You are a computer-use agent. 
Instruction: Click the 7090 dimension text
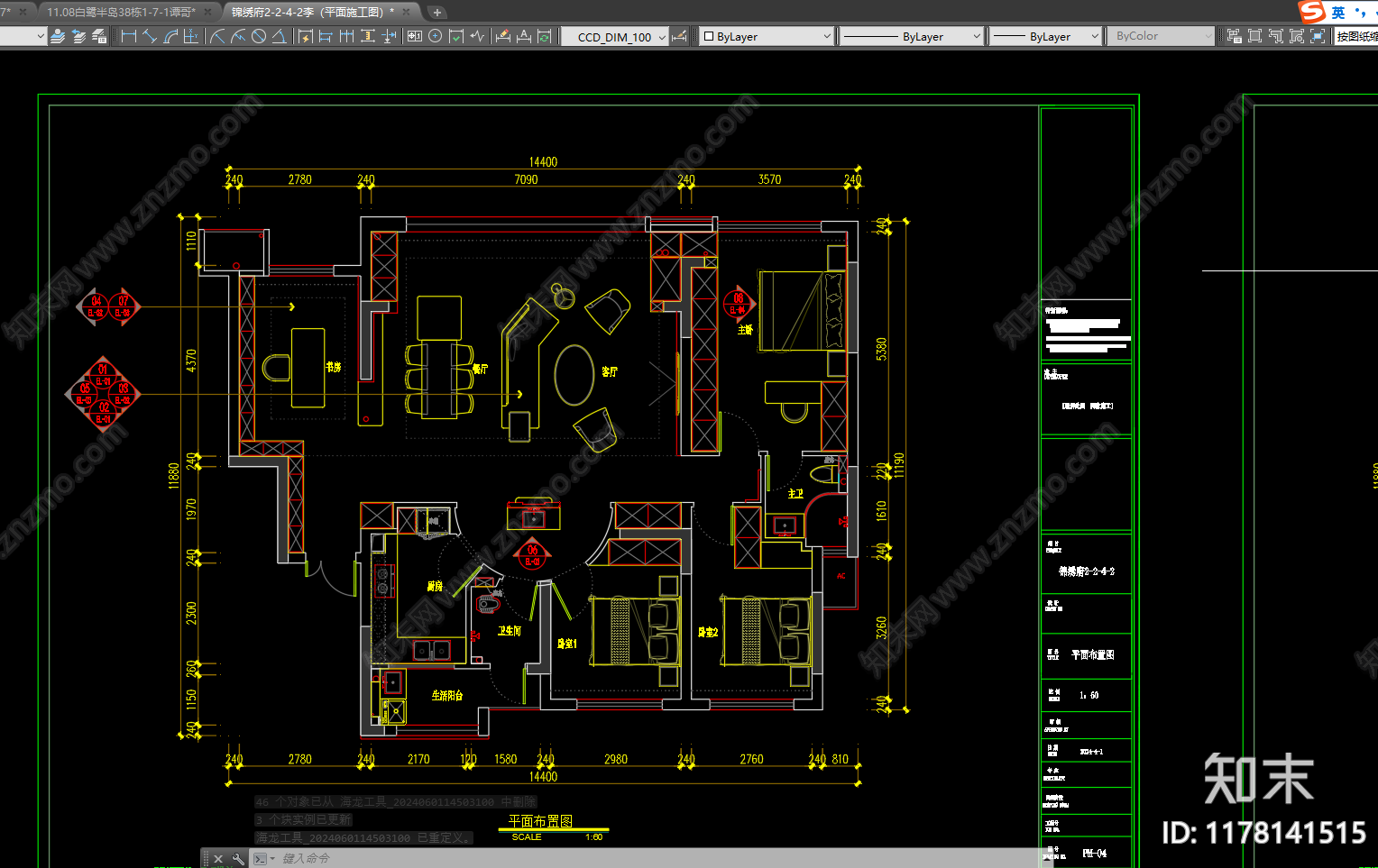pyautogui.click(x=526, y=179)
